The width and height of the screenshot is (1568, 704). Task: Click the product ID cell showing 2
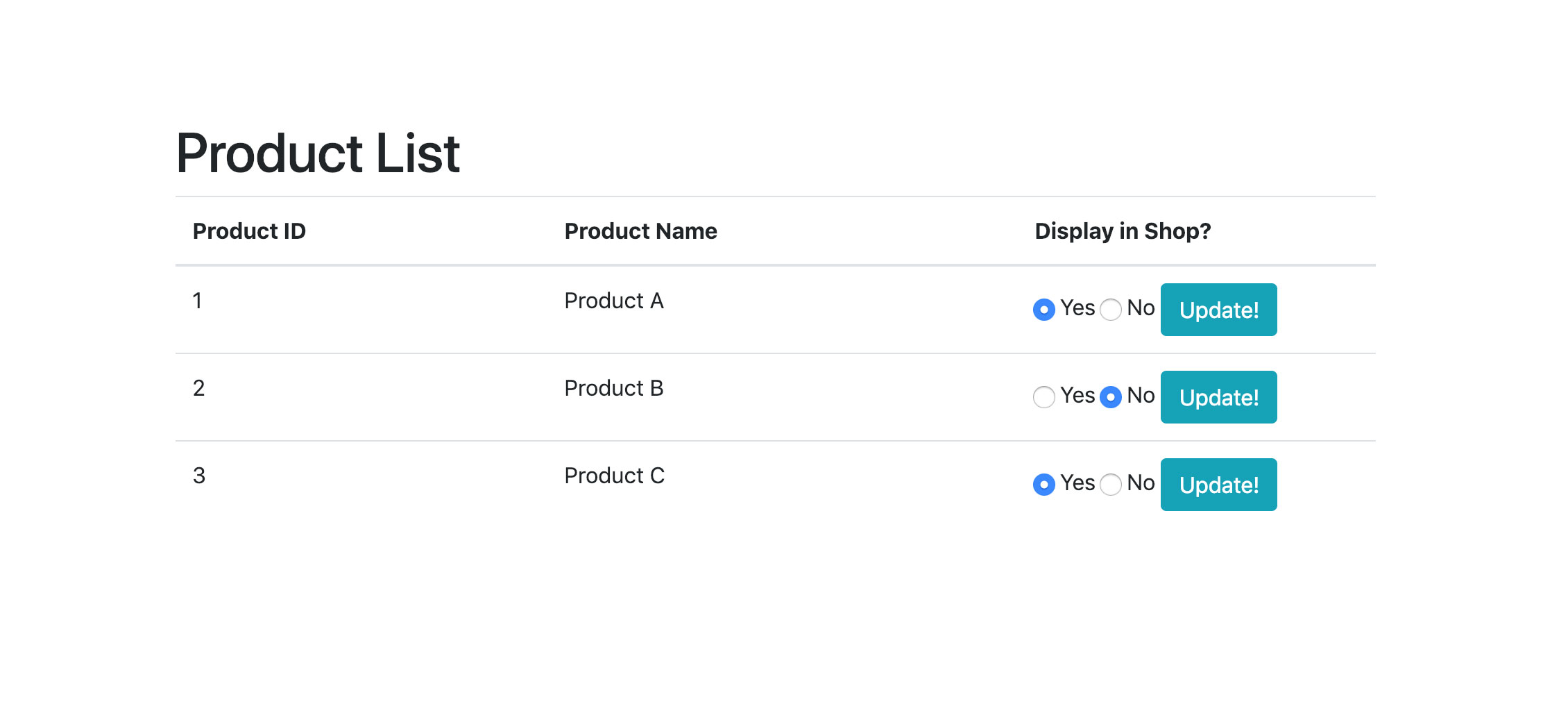point(198,388)
